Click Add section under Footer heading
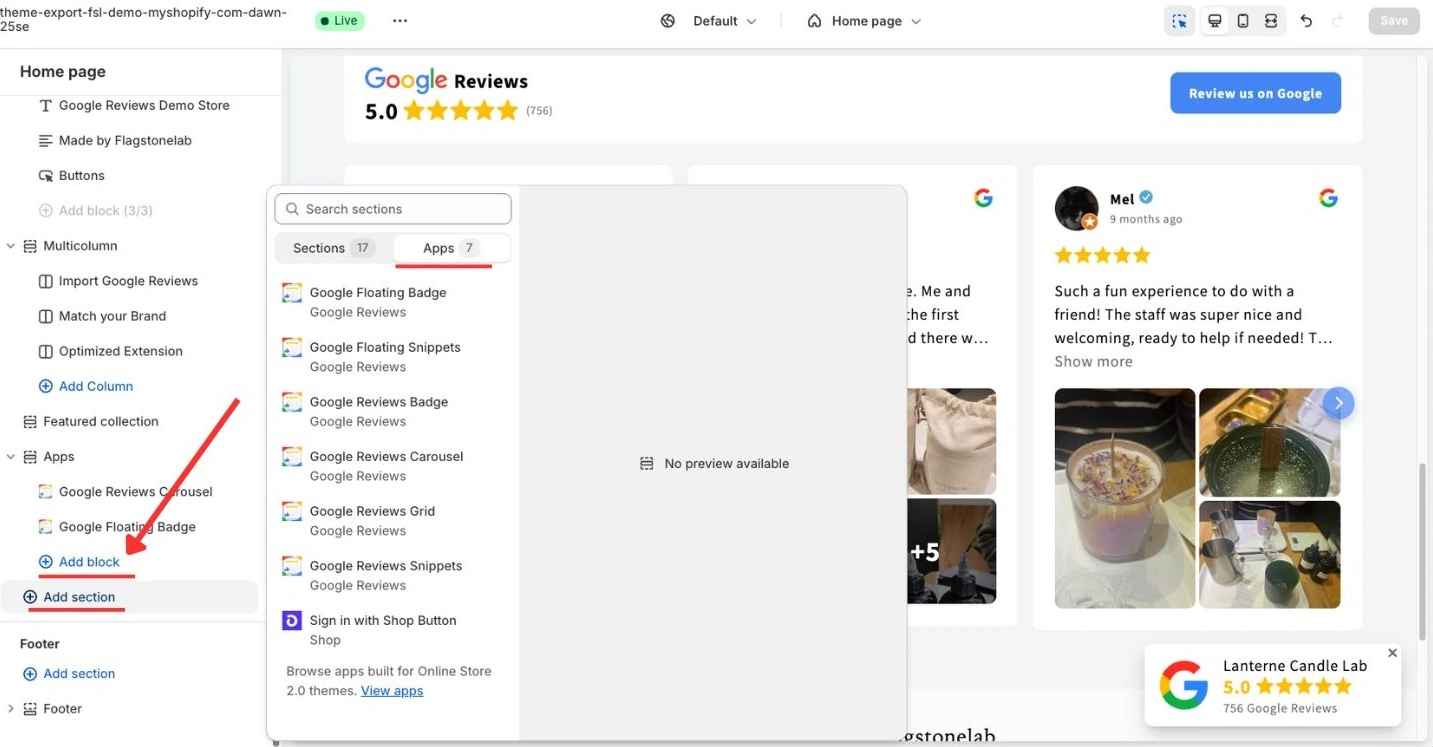 (x=79, y=674)
